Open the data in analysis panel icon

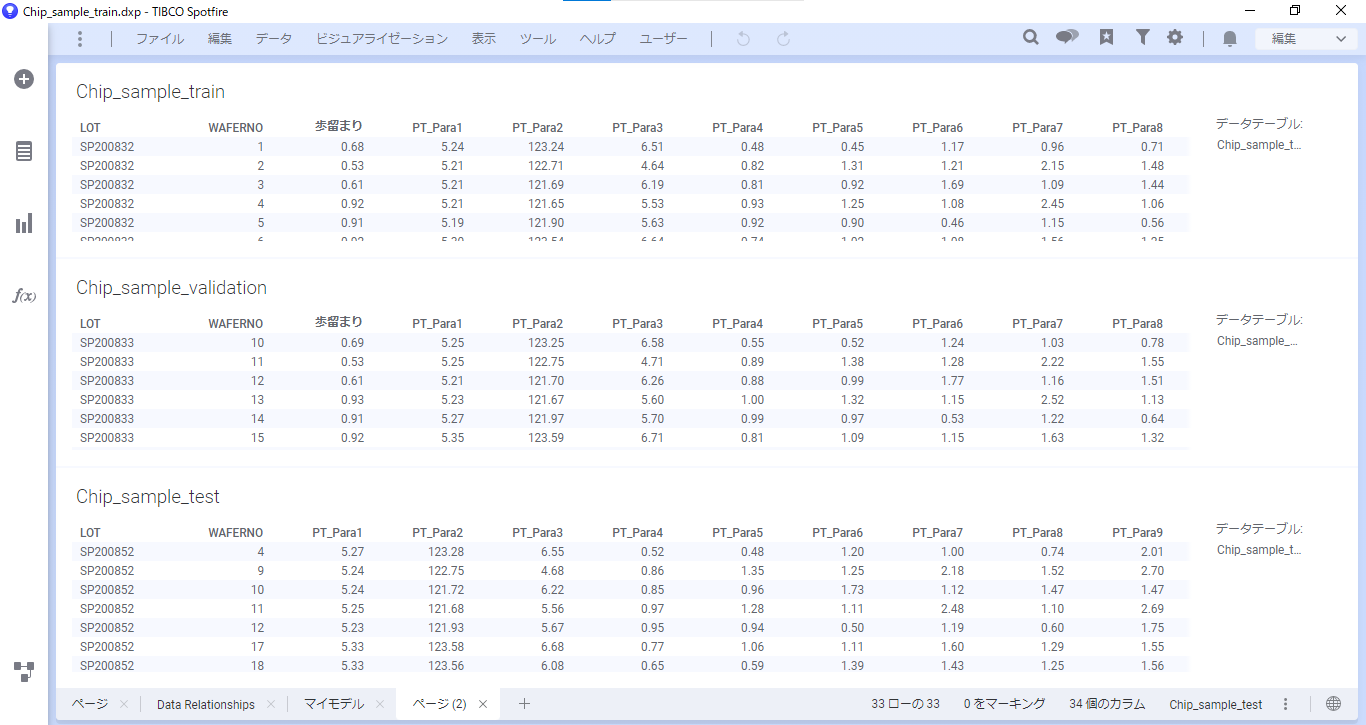tap(24, 151)
